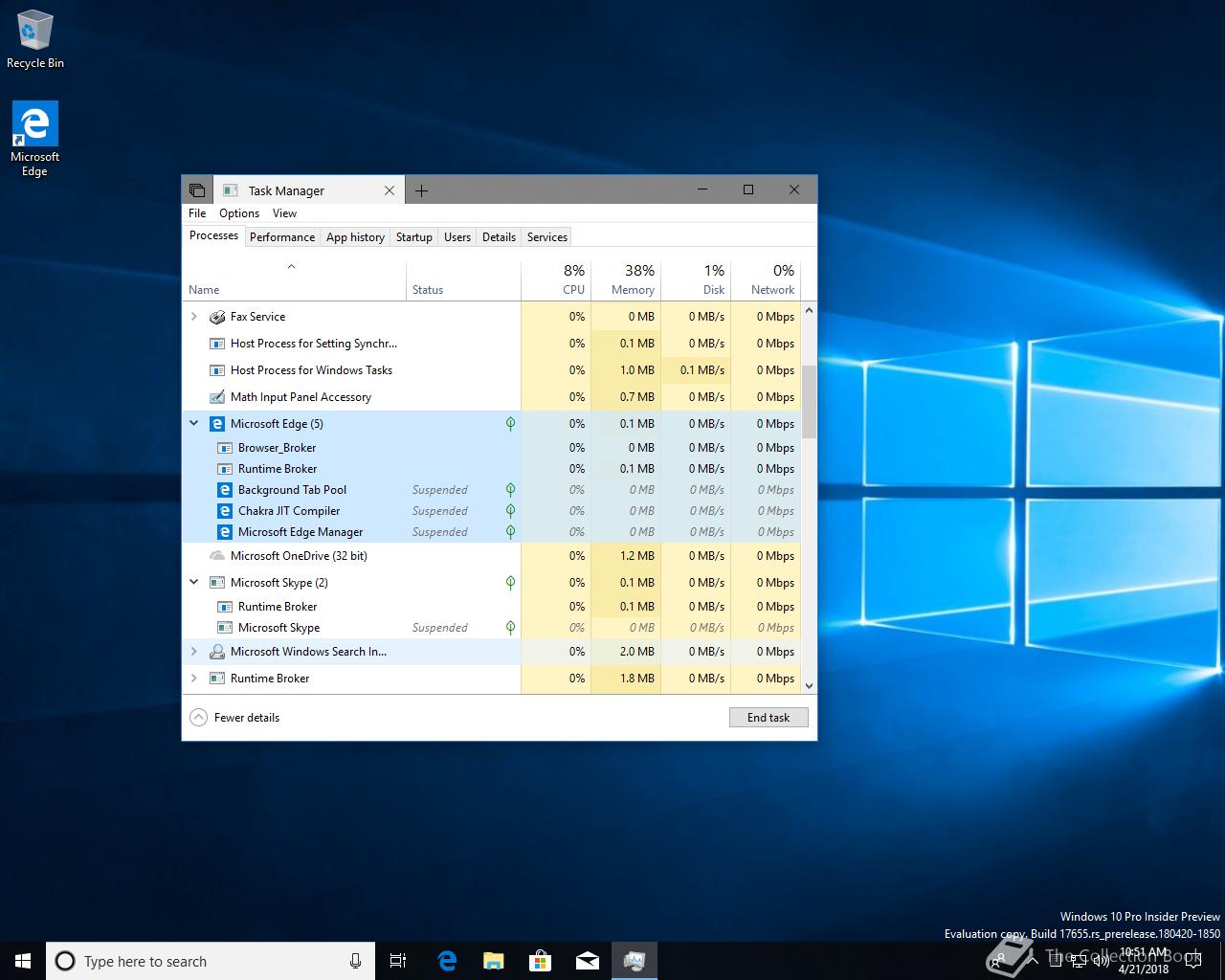
Task: Open the View menu
Action: coord(284,213)
